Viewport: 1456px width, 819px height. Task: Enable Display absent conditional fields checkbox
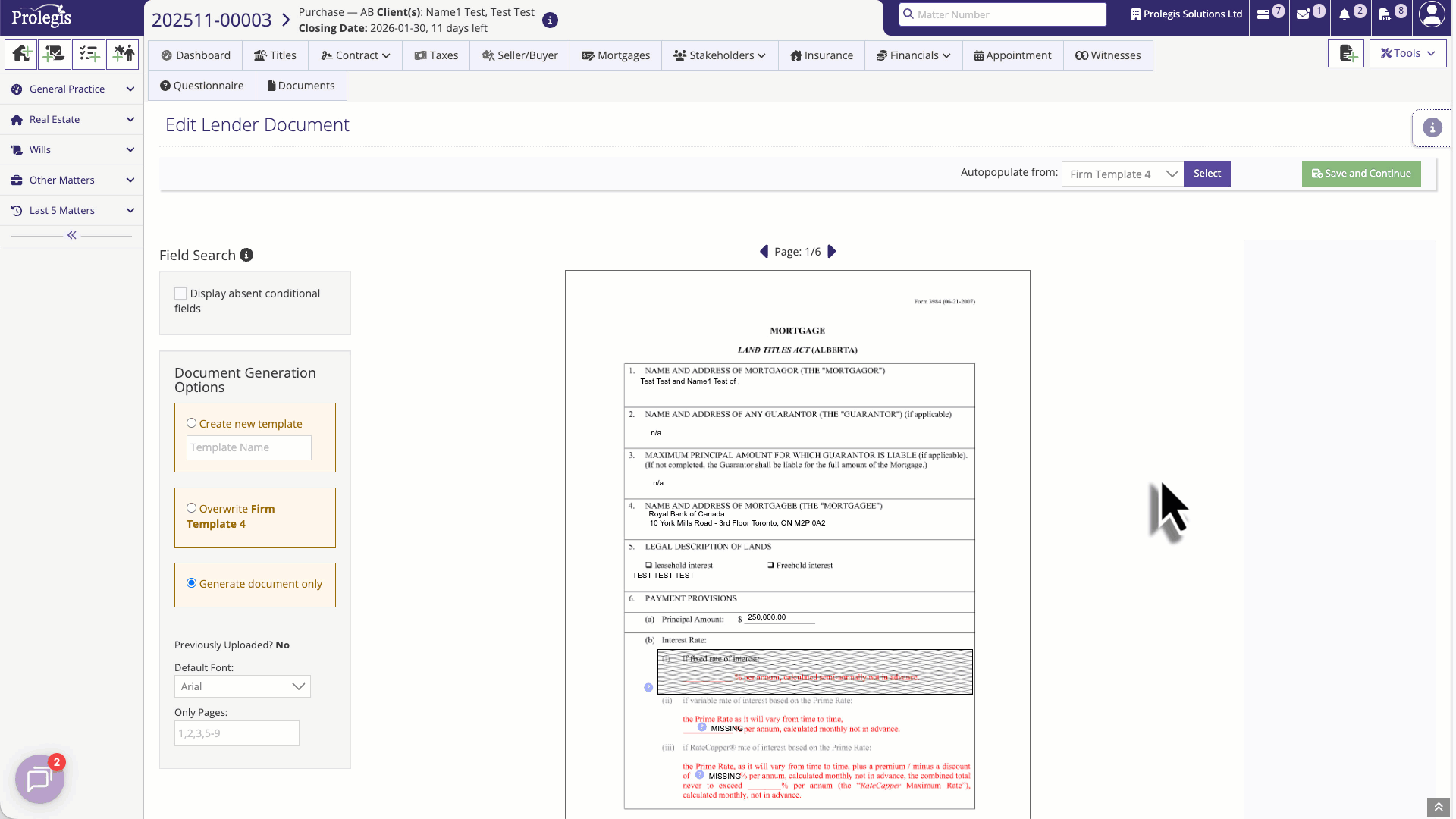(x=180, y=293)
